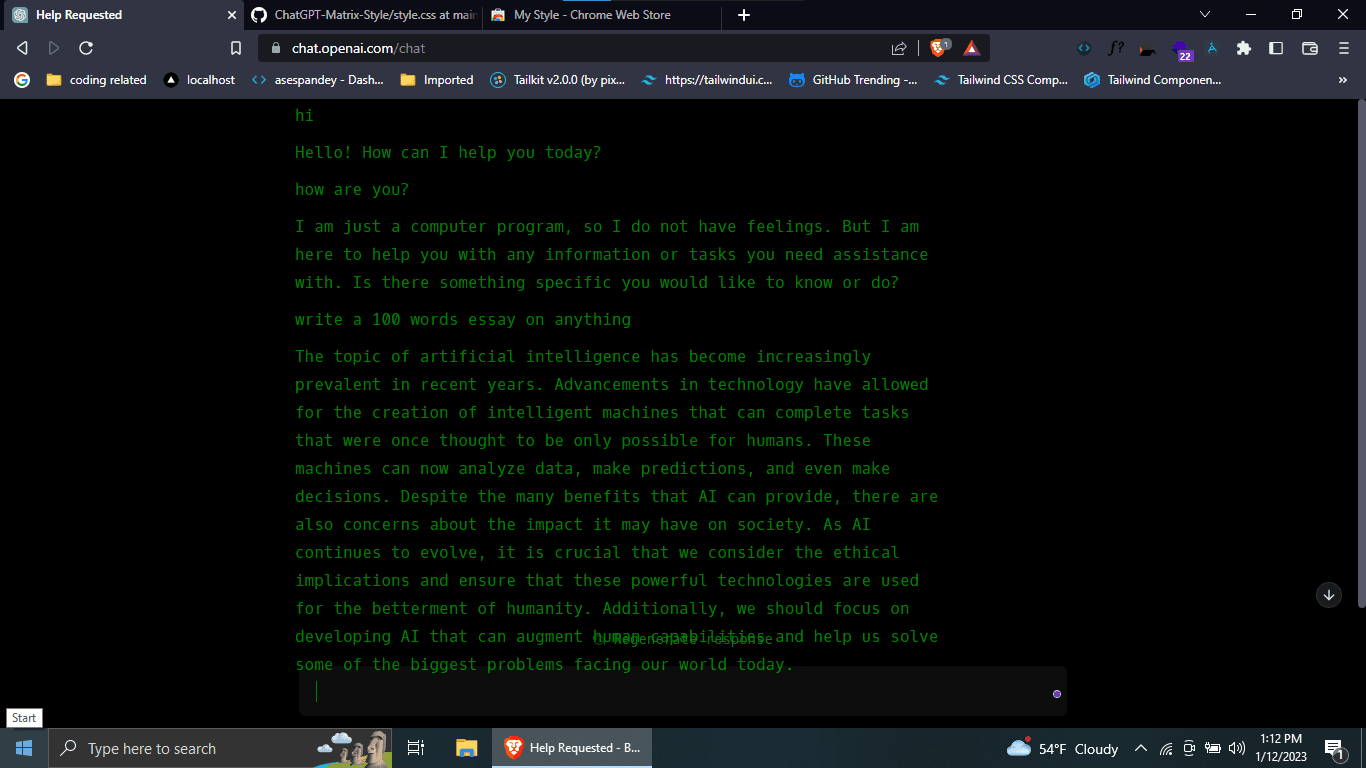Open the Brave Wallet icon
Image resolution: width=1366 pixels, height=768 pixels.
[1309, 48]
